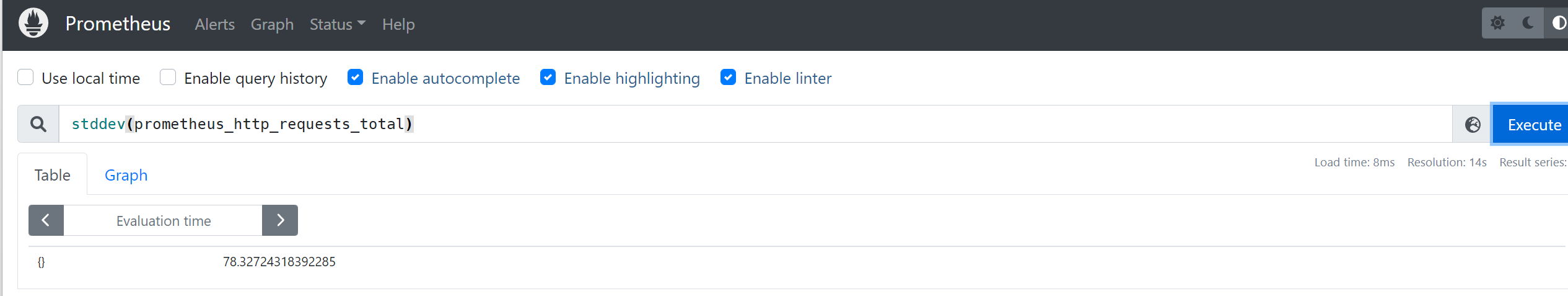Turn off the Enable linter checkbox
This screenshot has height=296, width=1568.
tap(728, 78)
